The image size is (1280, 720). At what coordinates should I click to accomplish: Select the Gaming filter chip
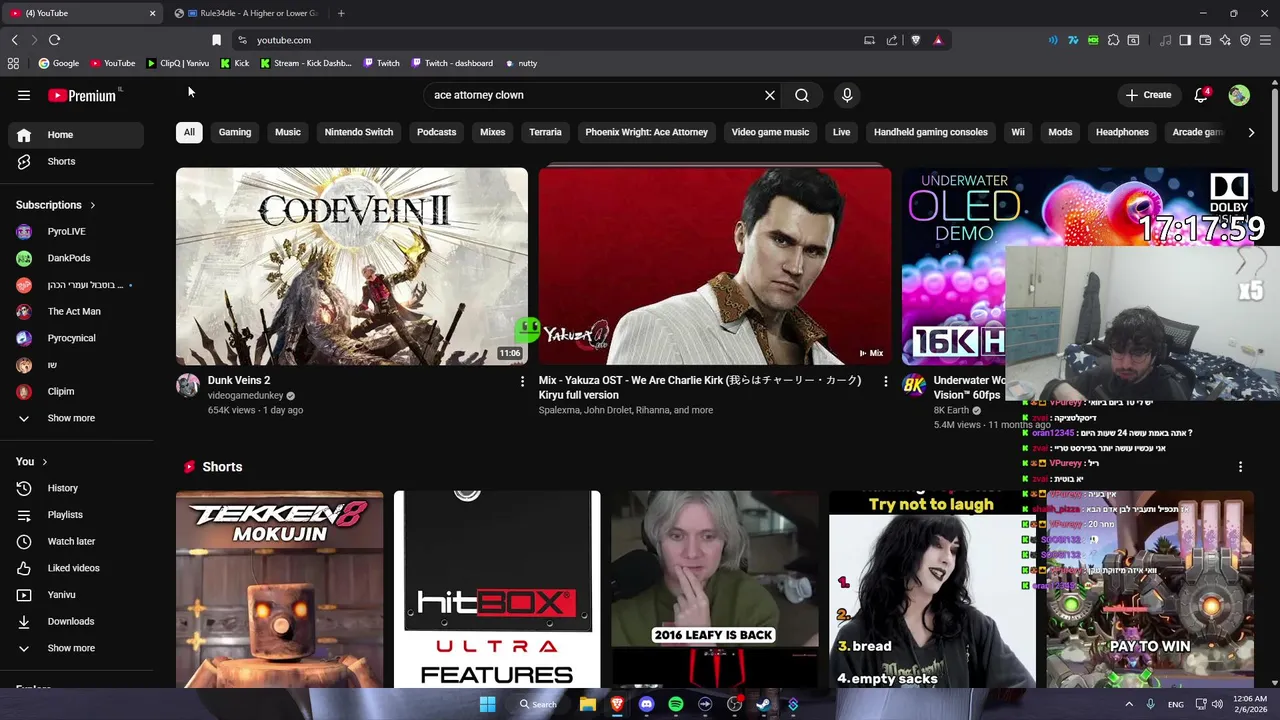click(x=235, y=132)
